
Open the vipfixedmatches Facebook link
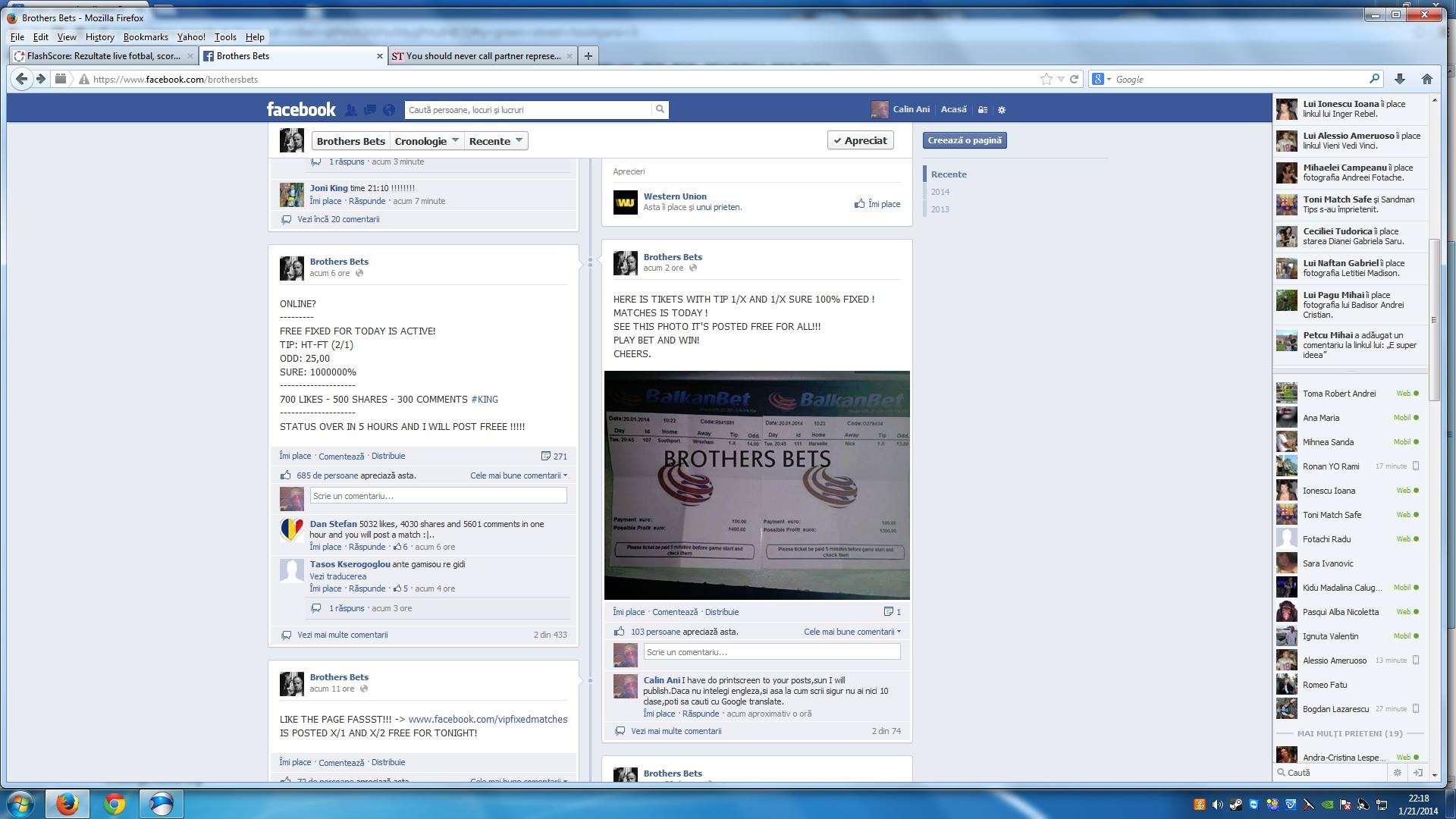point(488,720)
